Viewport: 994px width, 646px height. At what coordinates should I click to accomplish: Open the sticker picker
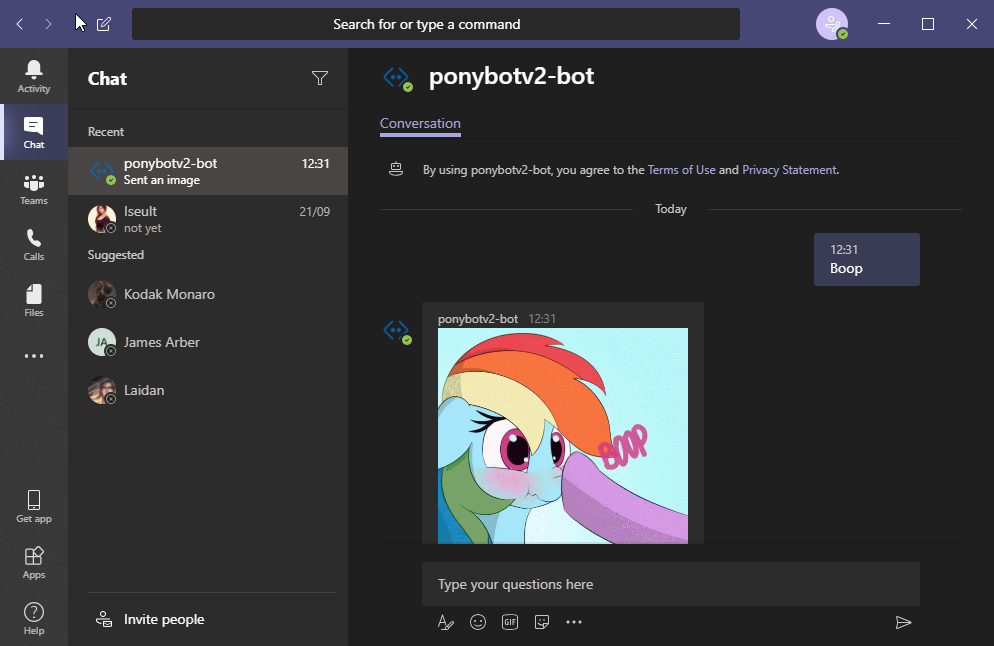[x=542, y=623]
